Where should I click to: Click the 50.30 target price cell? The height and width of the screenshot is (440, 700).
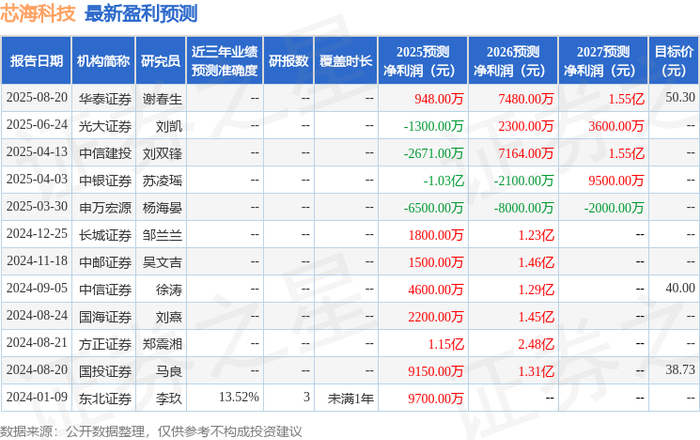[x=680, y=97]
